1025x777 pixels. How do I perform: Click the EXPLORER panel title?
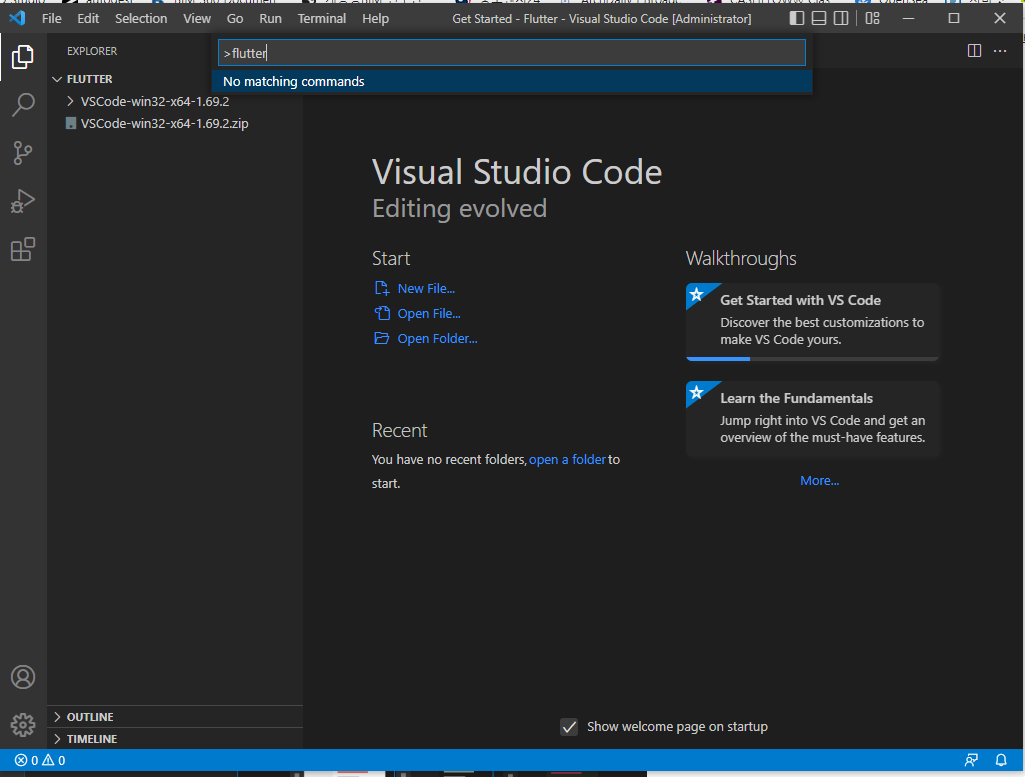click(x=92, y=51)
